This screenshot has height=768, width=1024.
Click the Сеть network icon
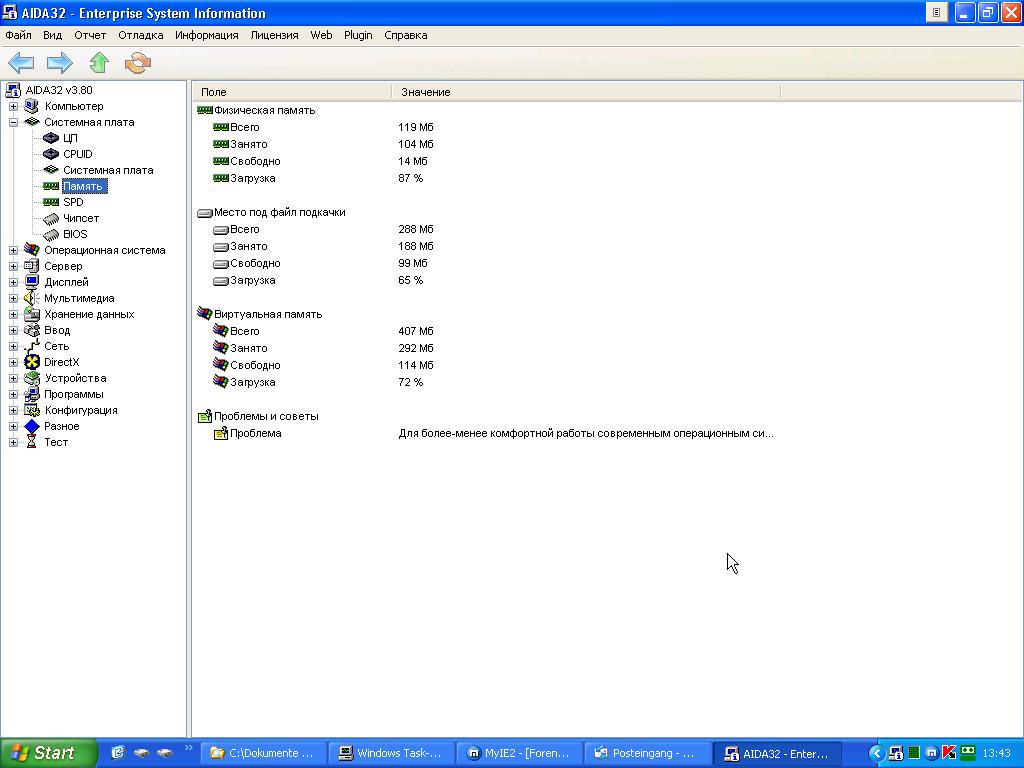[x=32, y=346]
